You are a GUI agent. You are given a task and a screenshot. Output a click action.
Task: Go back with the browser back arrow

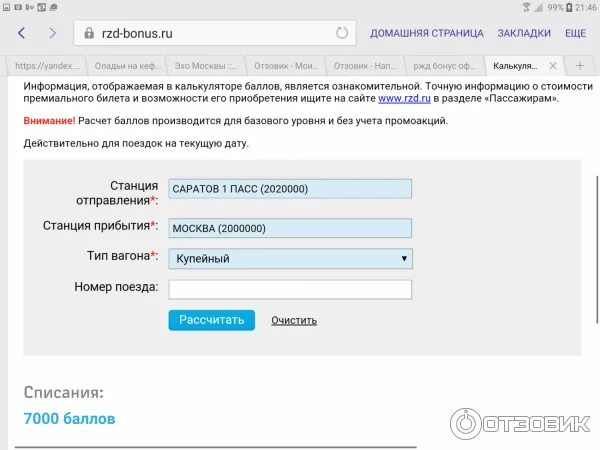click(22, 33)
